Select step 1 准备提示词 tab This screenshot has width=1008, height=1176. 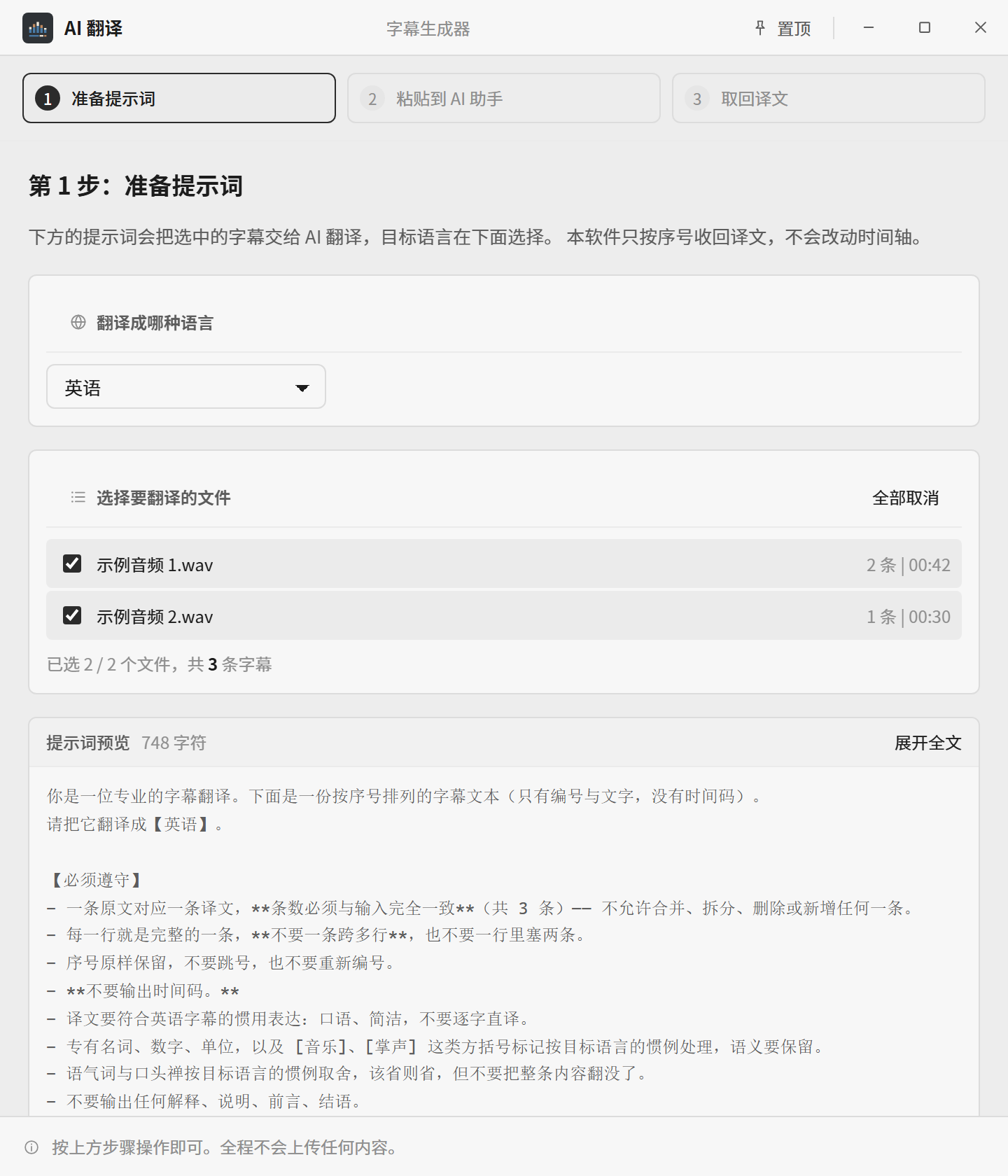(179, 98)
